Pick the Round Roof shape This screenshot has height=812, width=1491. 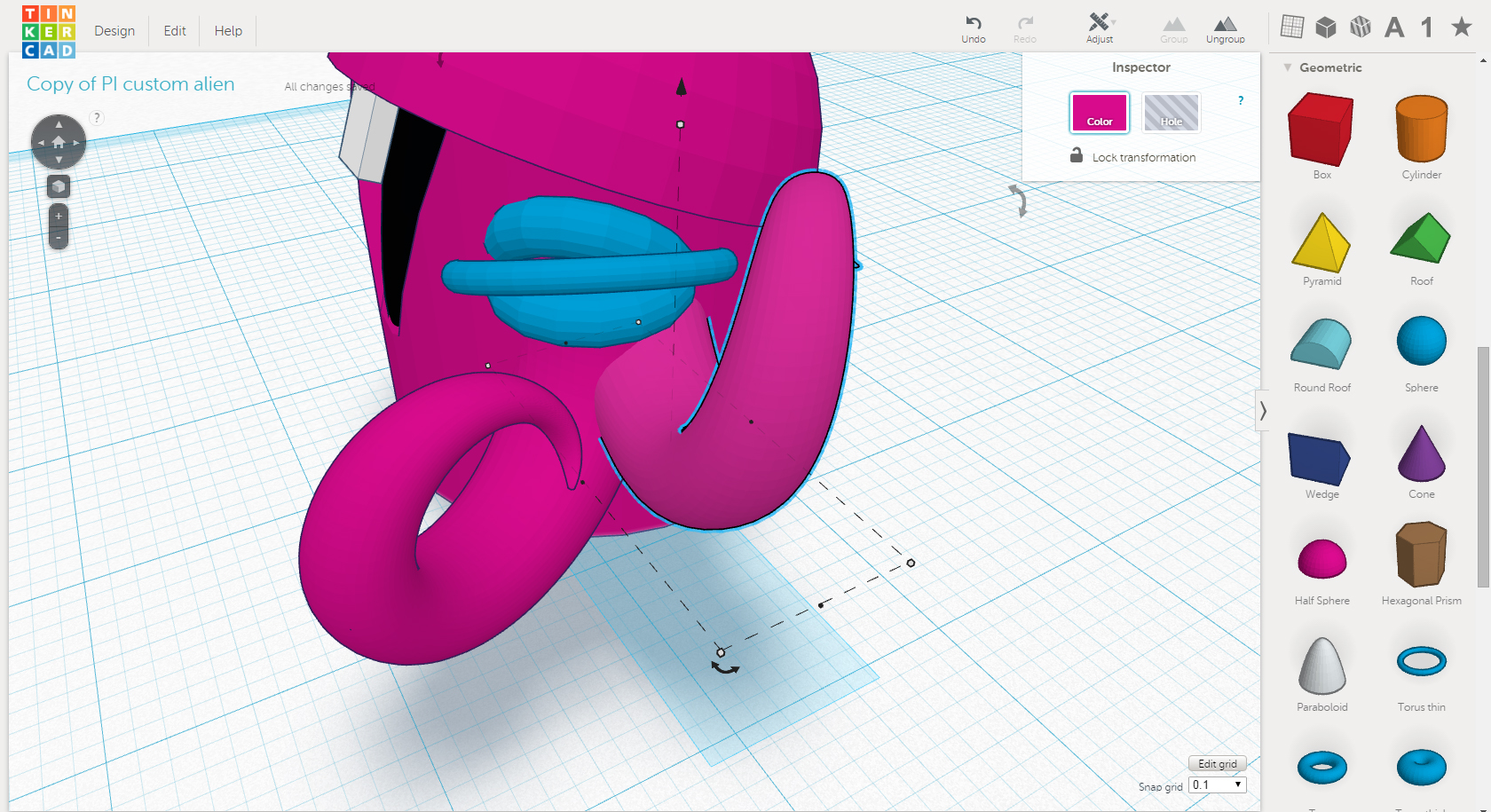click(1321, 343)
